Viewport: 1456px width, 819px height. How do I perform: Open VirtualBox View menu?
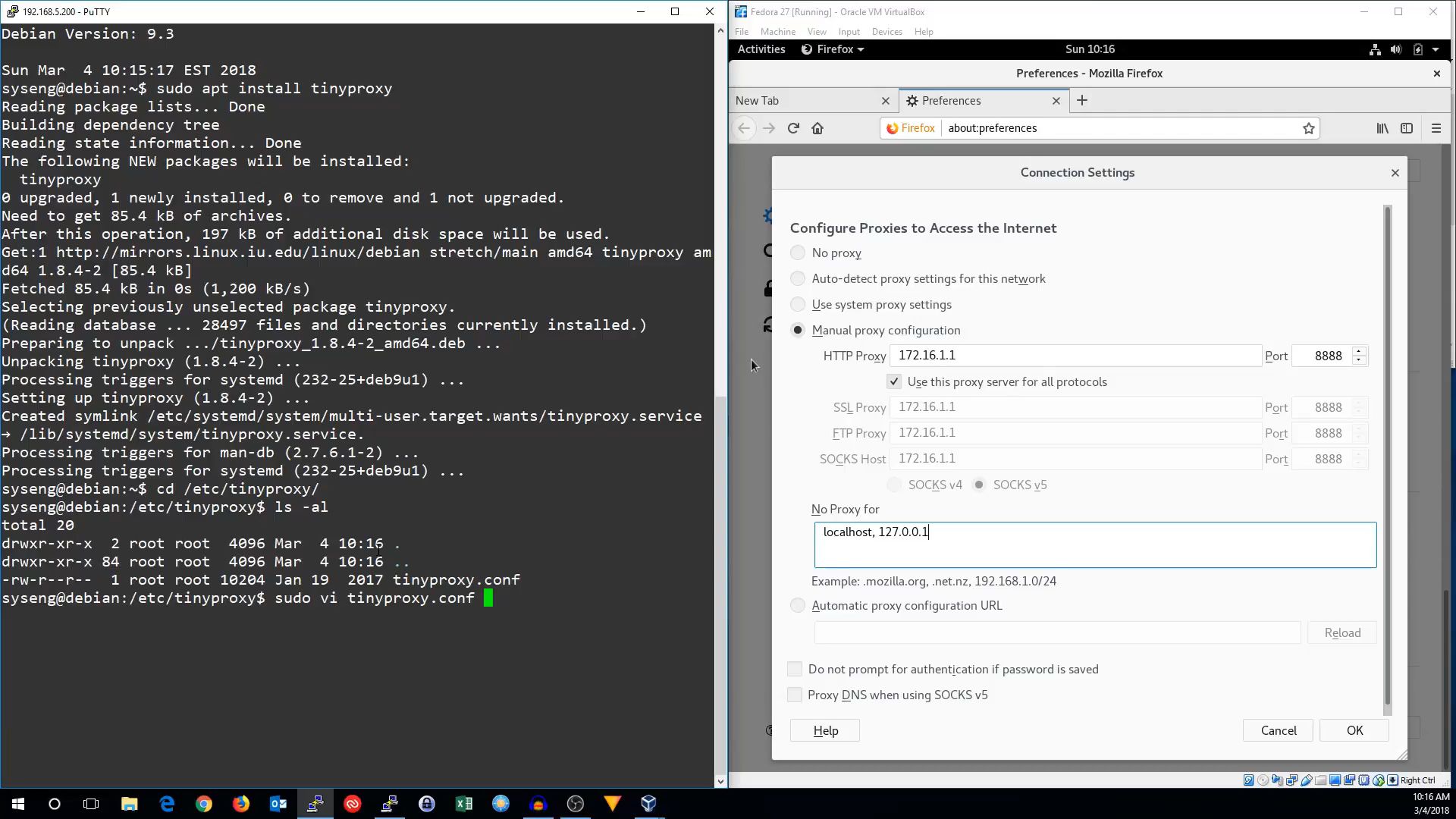817,32
